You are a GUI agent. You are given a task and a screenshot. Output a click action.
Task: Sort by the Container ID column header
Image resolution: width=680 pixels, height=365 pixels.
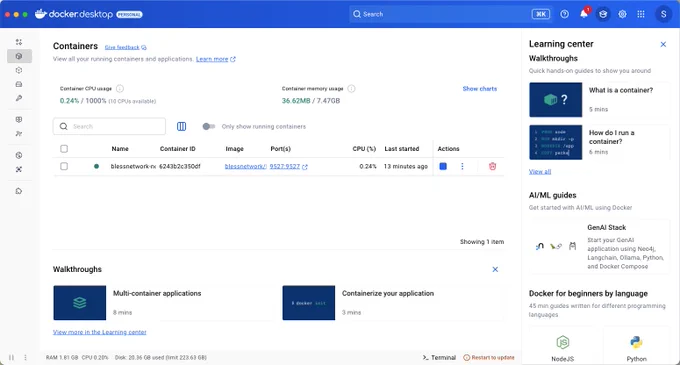coord(178,149)
